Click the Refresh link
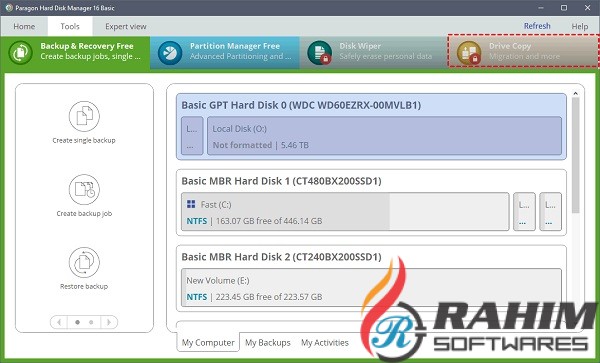Image resolution: width=600 pixels, height=363 pixels. click(537, 26)
